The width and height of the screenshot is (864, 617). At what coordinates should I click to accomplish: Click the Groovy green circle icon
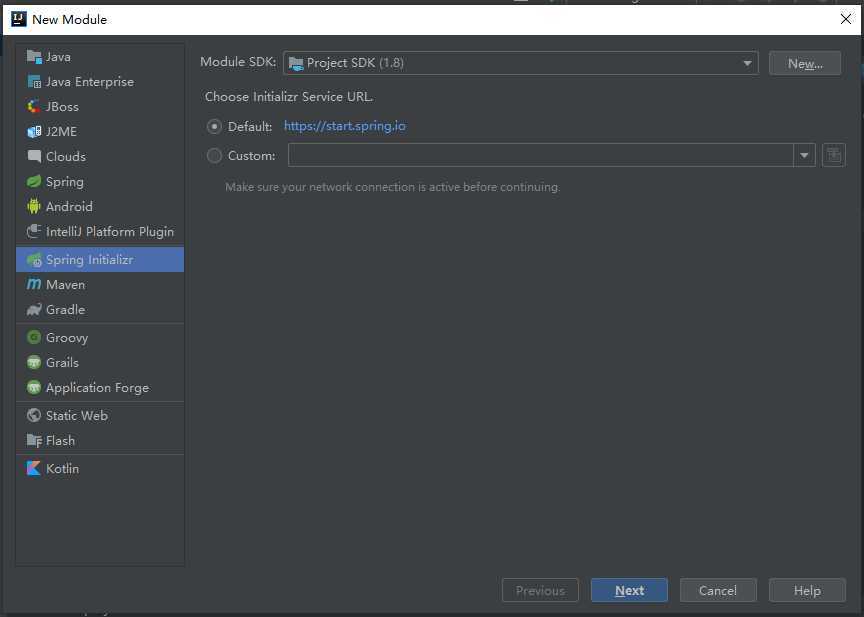tap(34, 337)
